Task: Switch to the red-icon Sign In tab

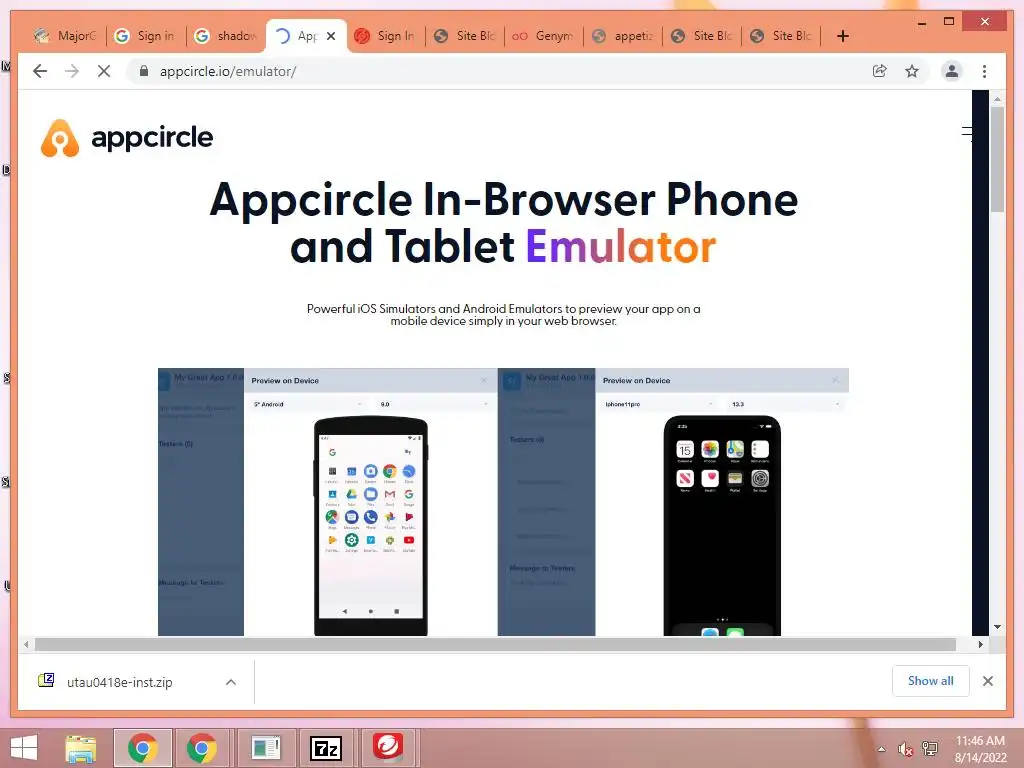Action: tap(386, 36)
